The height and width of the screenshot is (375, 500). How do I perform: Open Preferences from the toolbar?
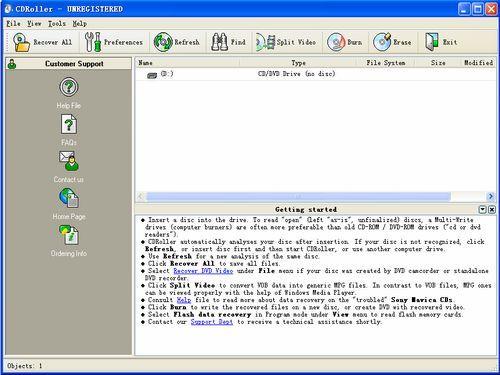(93, 42)
